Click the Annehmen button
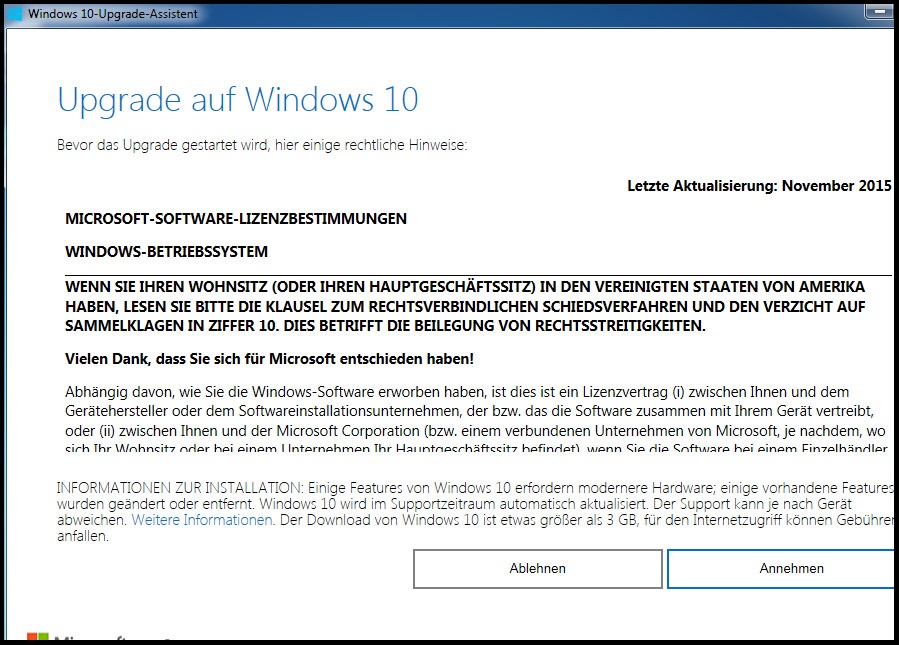The height and width of the screenshot is (645, 899). tap(780, 568)
